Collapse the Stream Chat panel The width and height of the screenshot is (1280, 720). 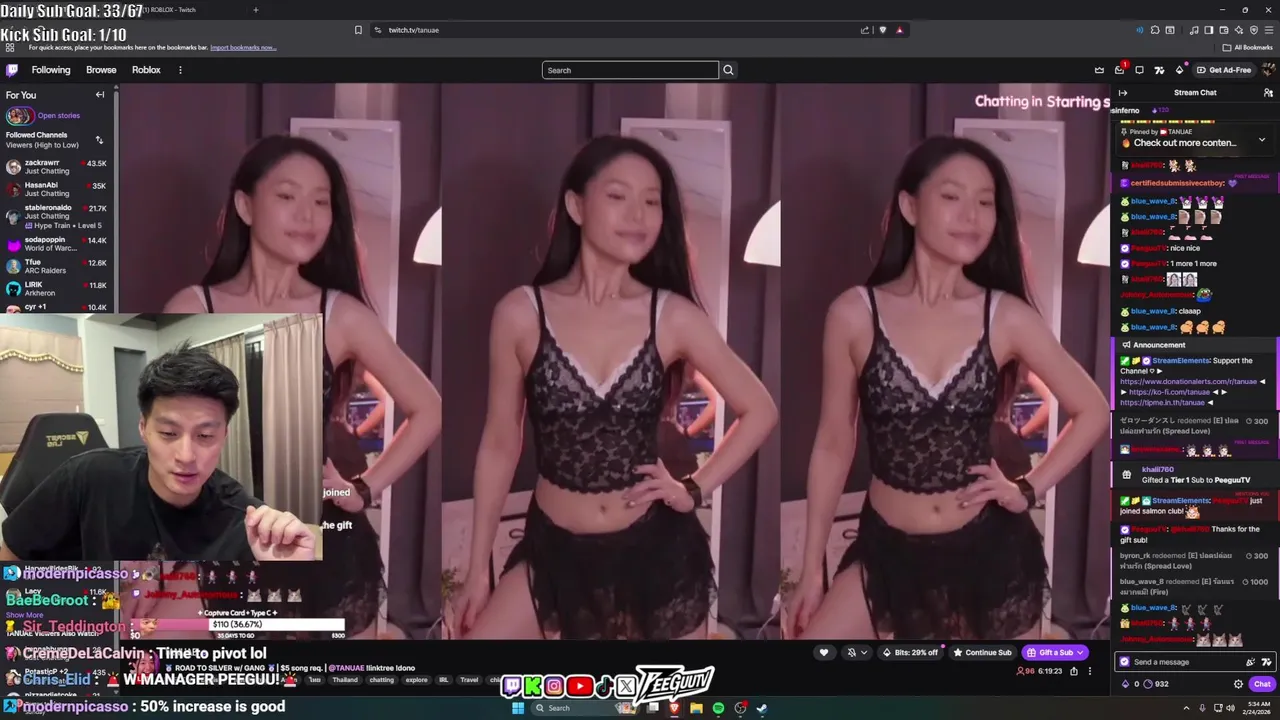1122,93
